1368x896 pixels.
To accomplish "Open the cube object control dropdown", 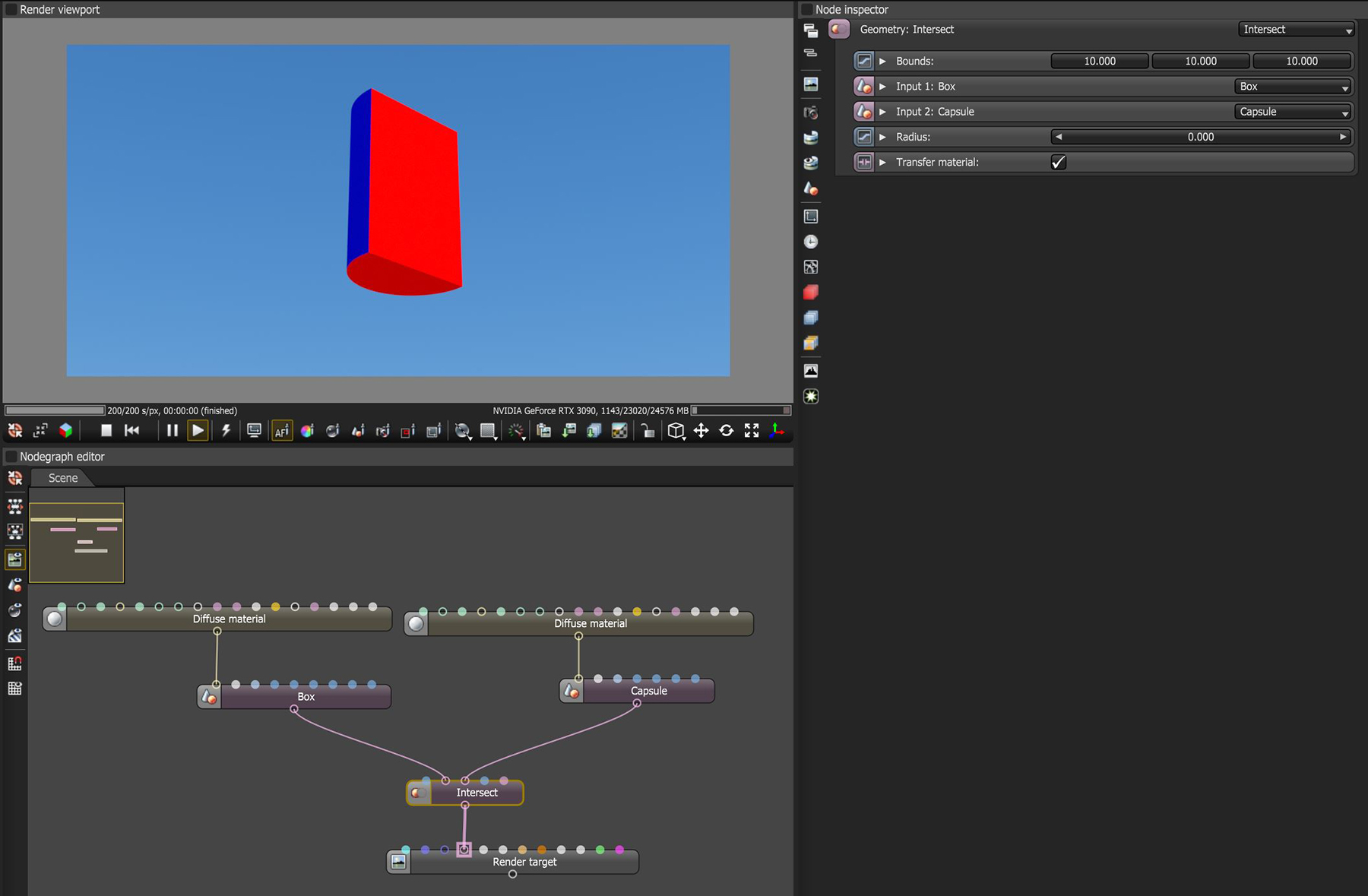I will click(676, 431).
